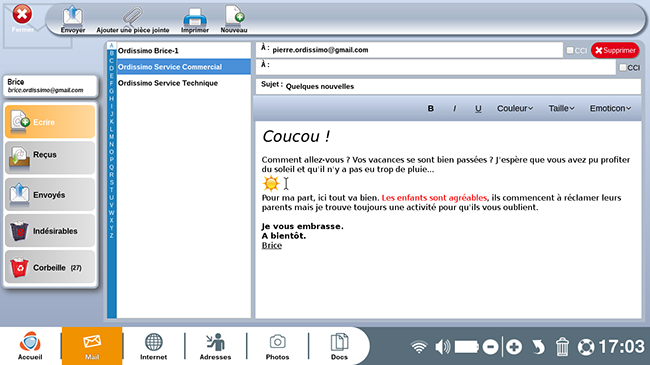This screenshot has height=365, width=650.
Task: Open the Mail app in the taskbar
Action: click(x=92, y=346)
